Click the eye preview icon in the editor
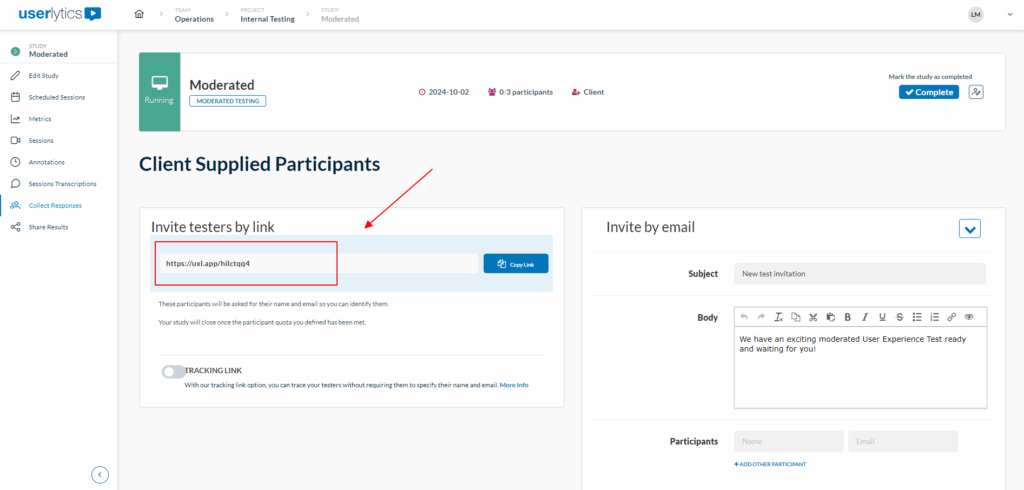This screenshot has height=490, width=1024. pyautogui.click(x=968, y=317)
